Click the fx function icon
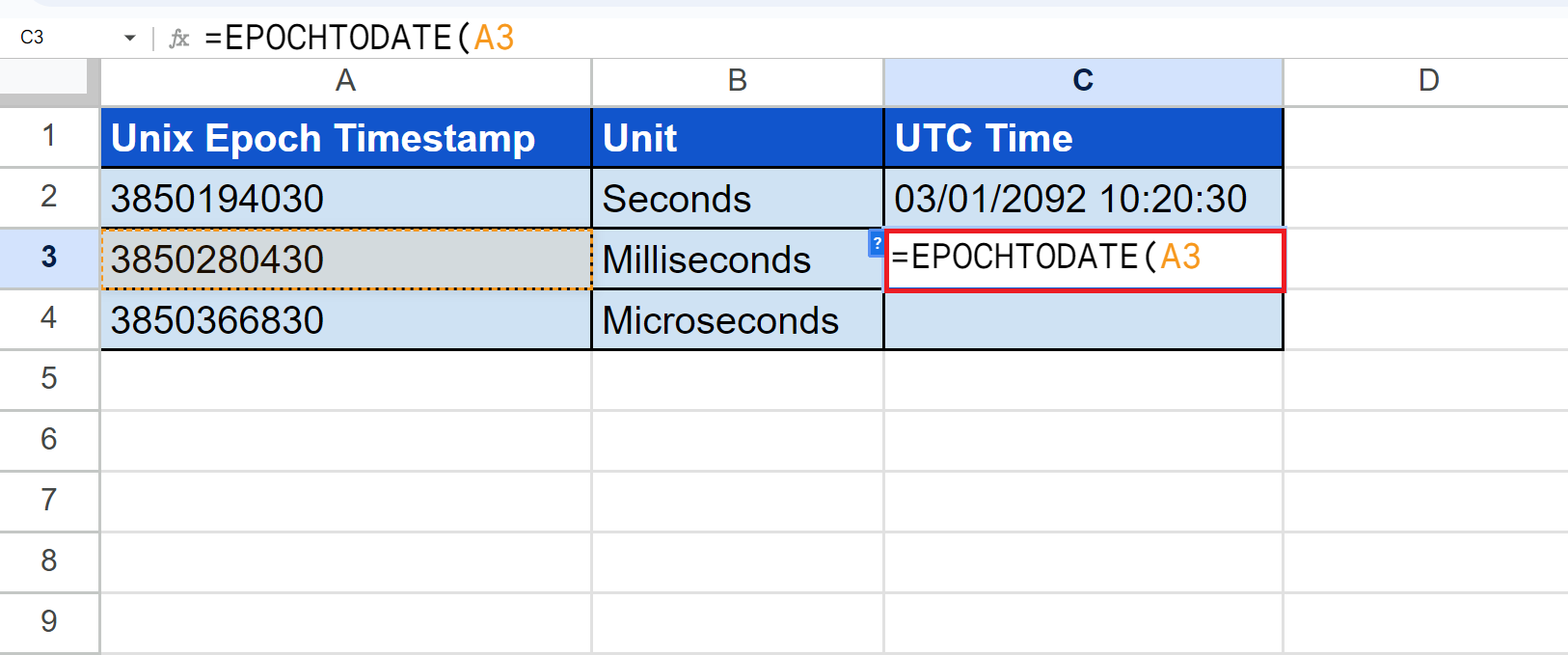 179,38
